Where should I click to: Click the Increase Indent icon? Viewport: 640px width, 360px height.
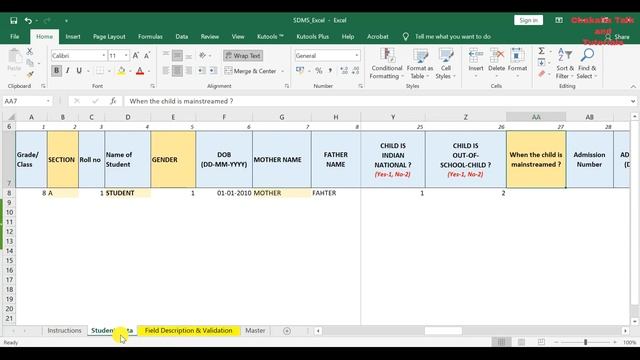pos(213,71)
